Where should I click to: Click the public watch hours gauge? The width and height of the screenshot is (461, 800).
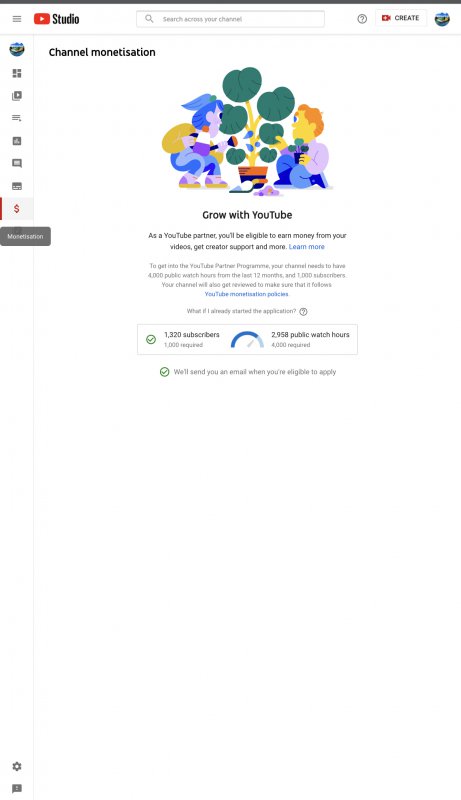(x=247, y=340)
